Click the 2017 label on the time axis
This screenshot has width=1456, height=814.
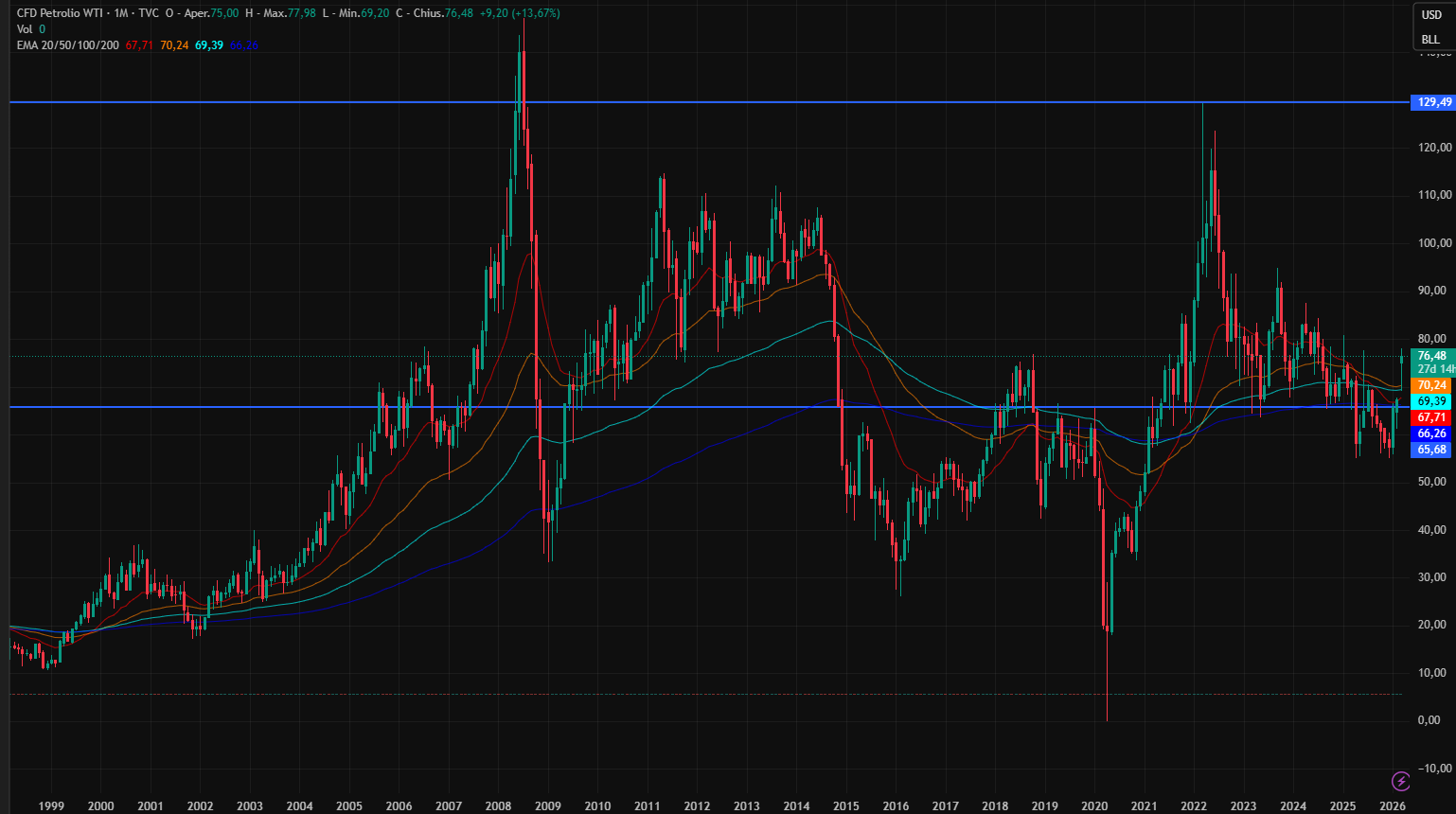(945, 806)
